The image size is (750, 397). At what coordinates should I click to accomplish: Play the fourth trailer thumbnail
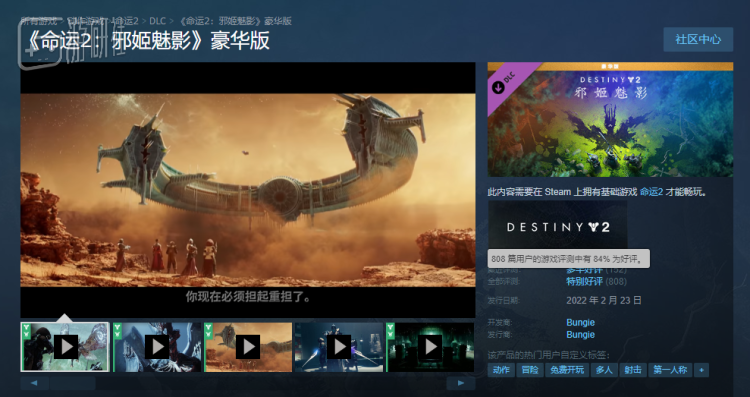(339, 347)
